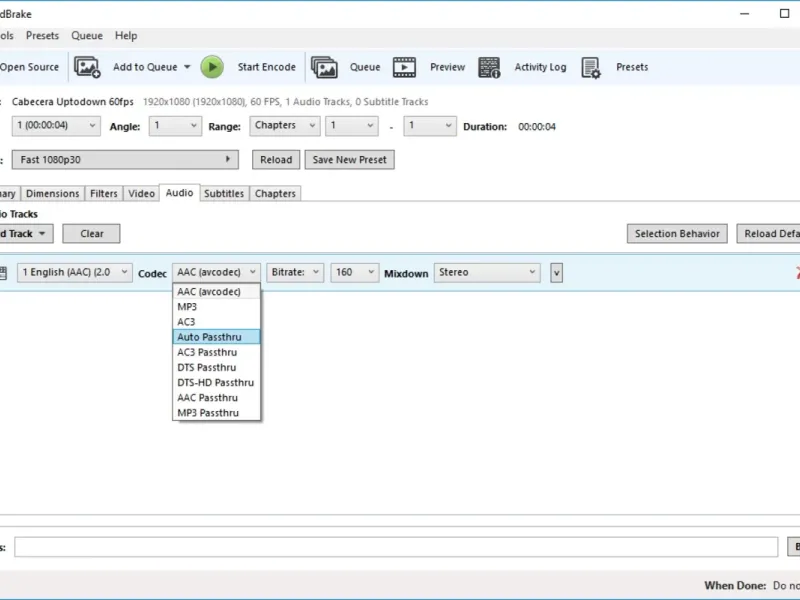
Task: Expand the Range Chapters combo box
Action: 285,126
